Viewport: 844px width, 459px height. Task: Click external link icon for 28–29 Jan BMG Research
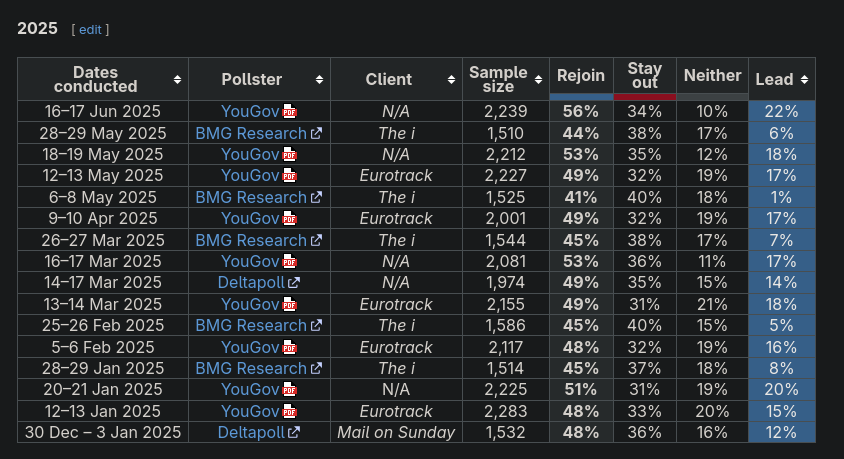pyautogui.click(x=316, y=369)
